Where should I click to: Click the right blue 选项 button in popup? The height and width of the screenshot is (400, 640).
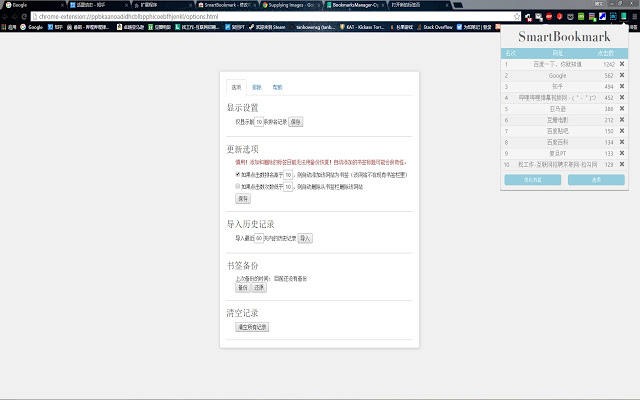pos(596,180)
